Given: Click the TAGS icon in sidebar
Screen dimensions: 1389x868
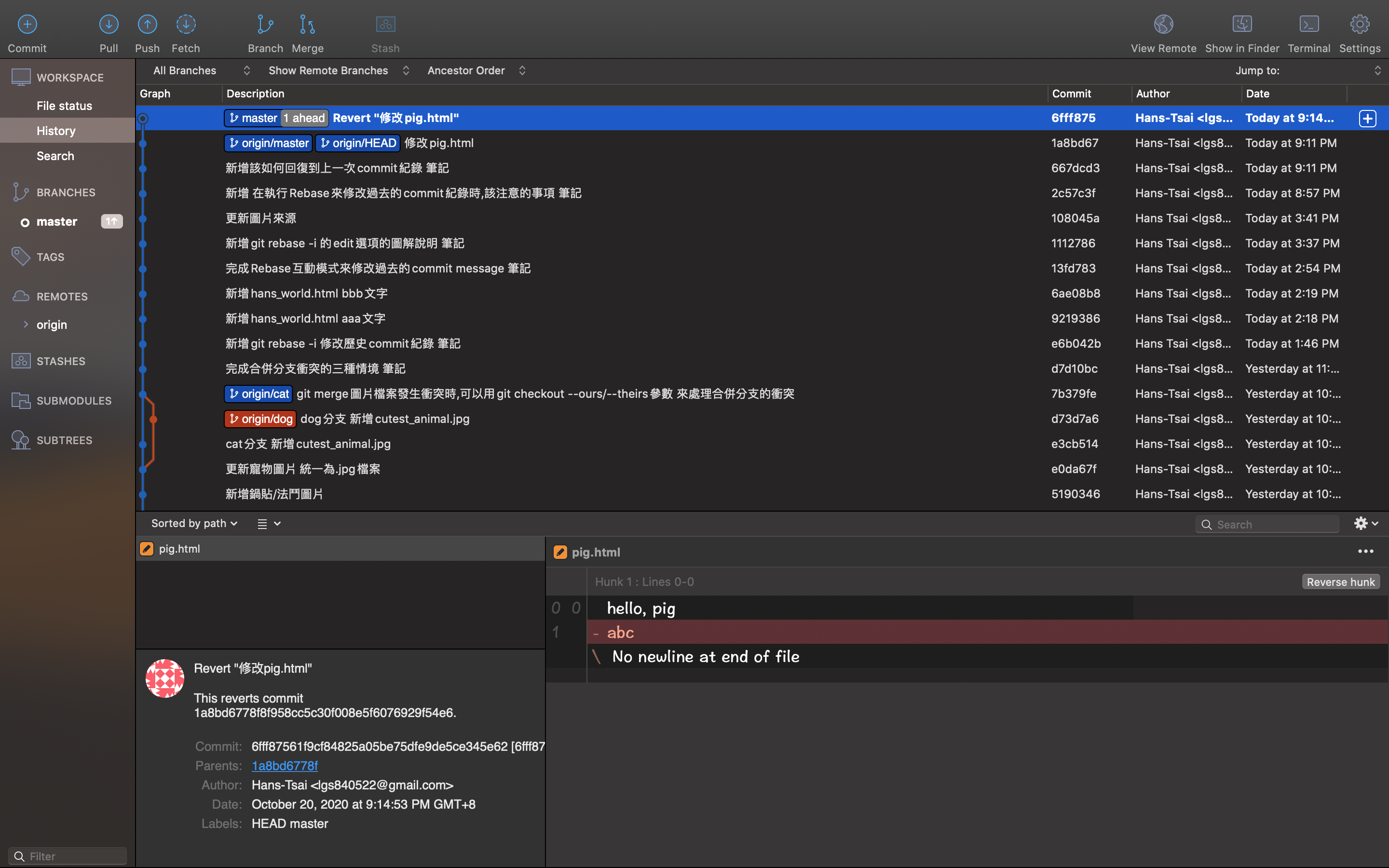Looking at the screenshot, I should [x=21, y=257].
